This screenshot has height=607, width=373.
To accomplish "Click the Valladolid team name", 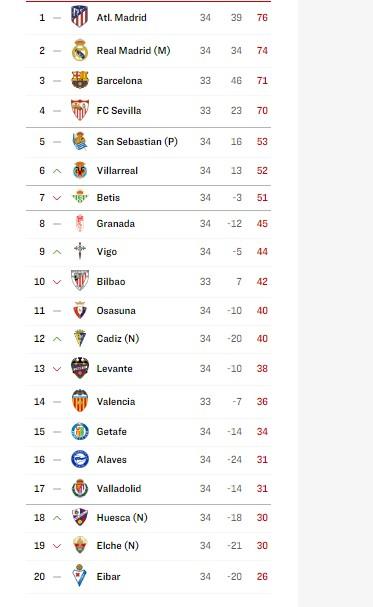I will point(118,489).
